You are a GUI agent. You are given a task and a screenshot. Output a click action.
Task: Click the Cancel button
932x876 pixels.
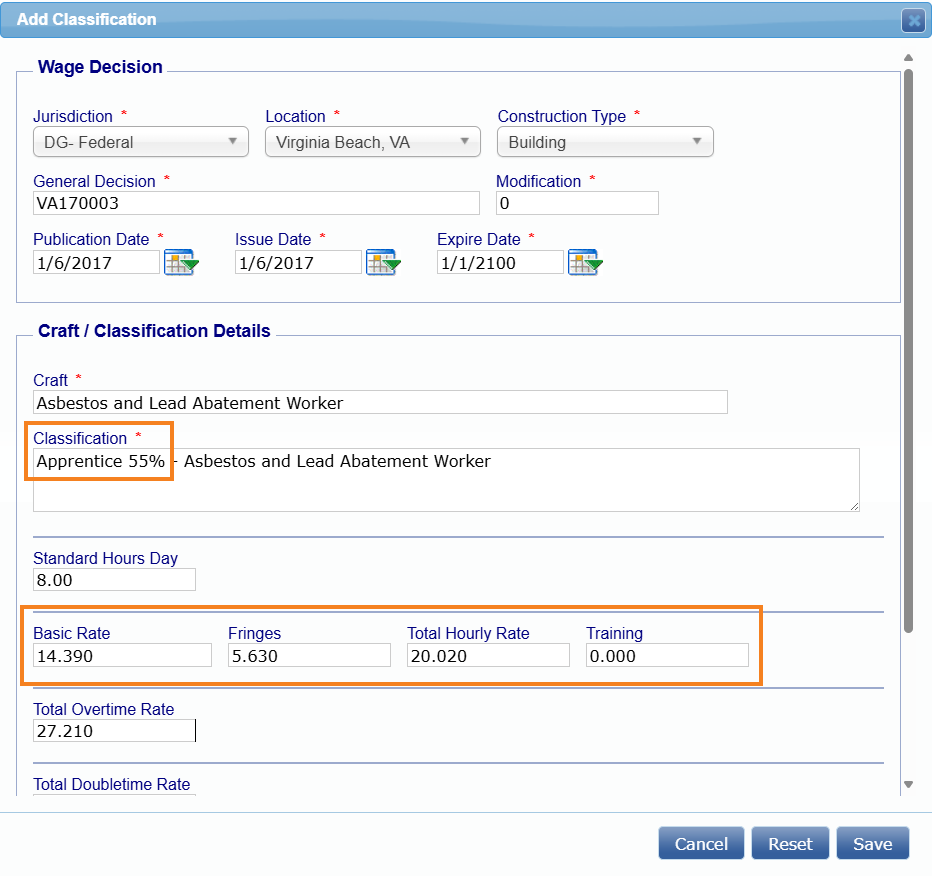click(701, 843)
